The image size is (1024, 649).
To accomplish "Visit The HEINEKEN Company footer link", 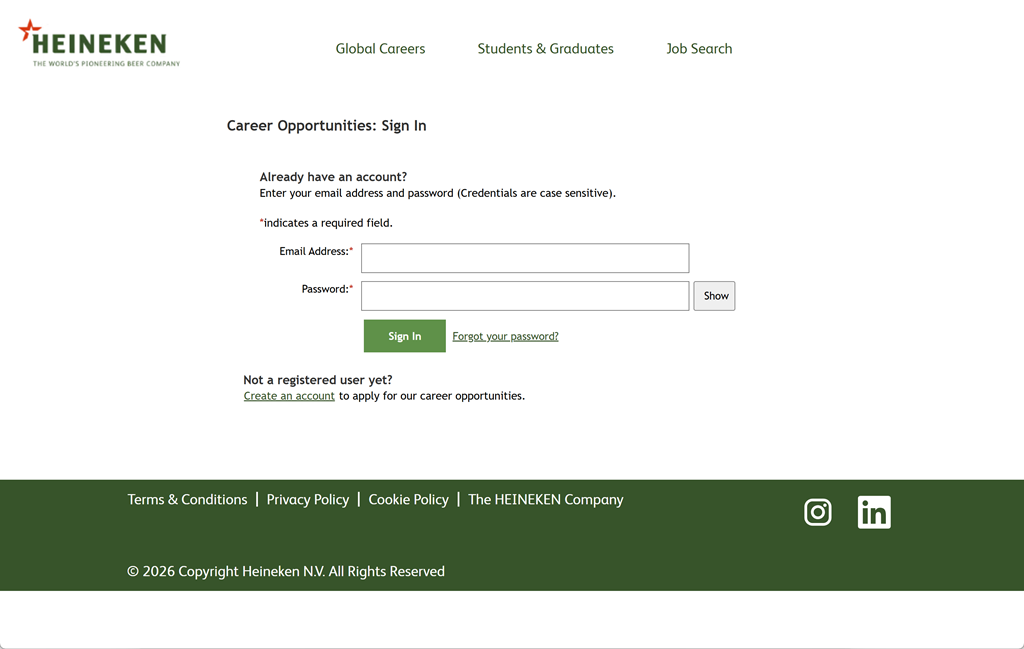I will coord(546,499).
